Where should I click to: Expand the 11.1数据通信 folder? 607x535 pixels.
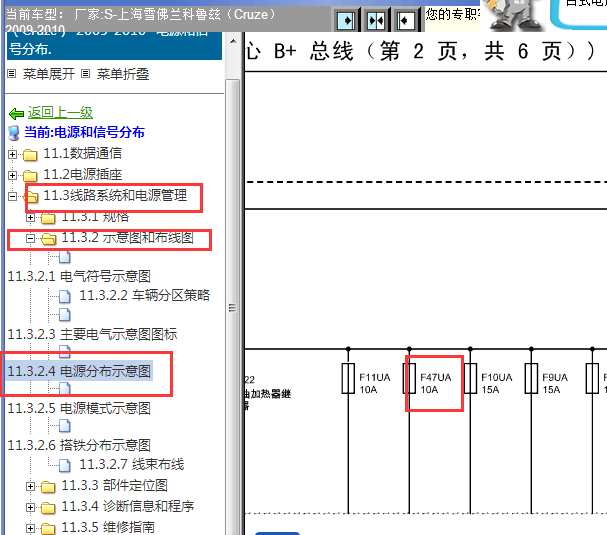pyautogui.click(x=12, y=154)
